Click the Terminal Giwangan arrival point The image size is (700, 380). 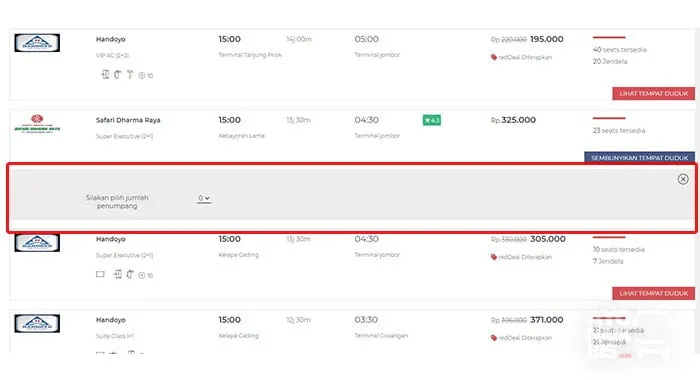pos(381,335)
